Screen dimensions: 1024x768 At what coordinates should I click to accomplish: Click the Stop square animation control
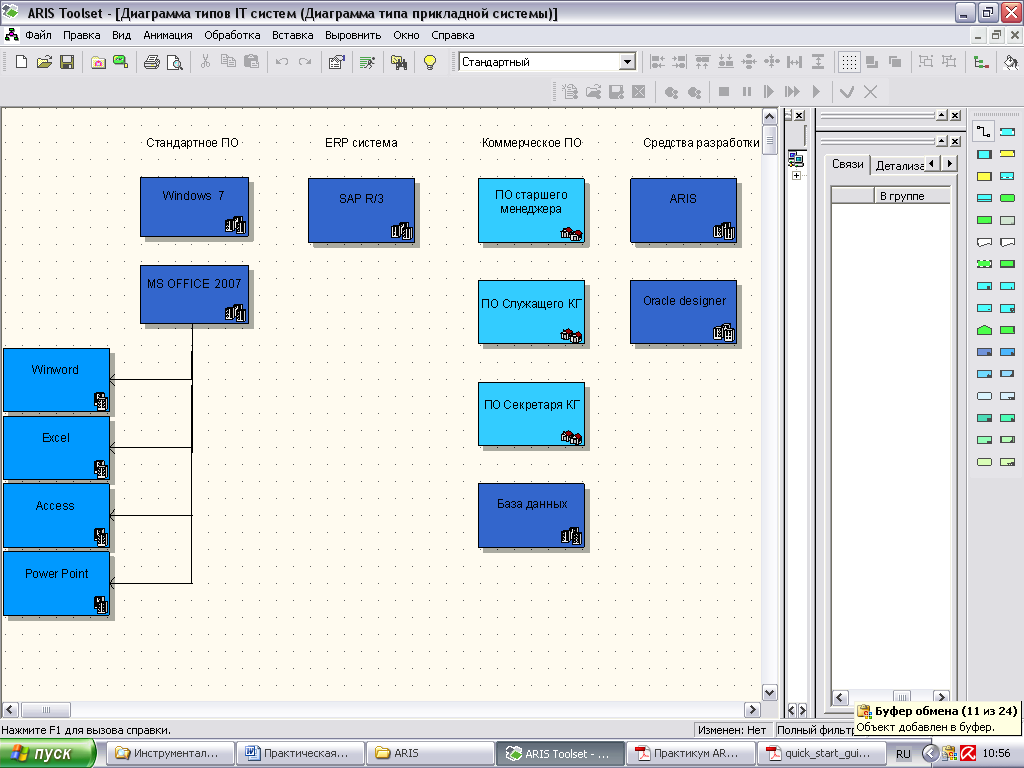(x=724, y=91)
